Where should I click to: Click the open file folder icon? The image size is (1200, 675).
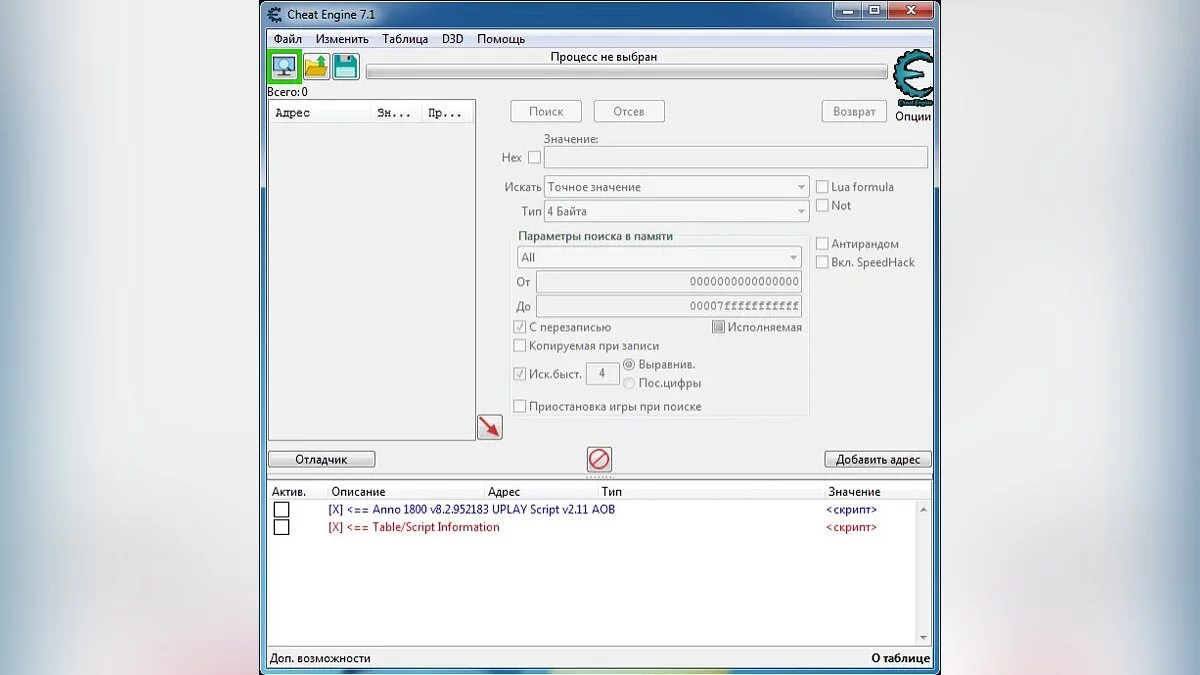(316, 67)
